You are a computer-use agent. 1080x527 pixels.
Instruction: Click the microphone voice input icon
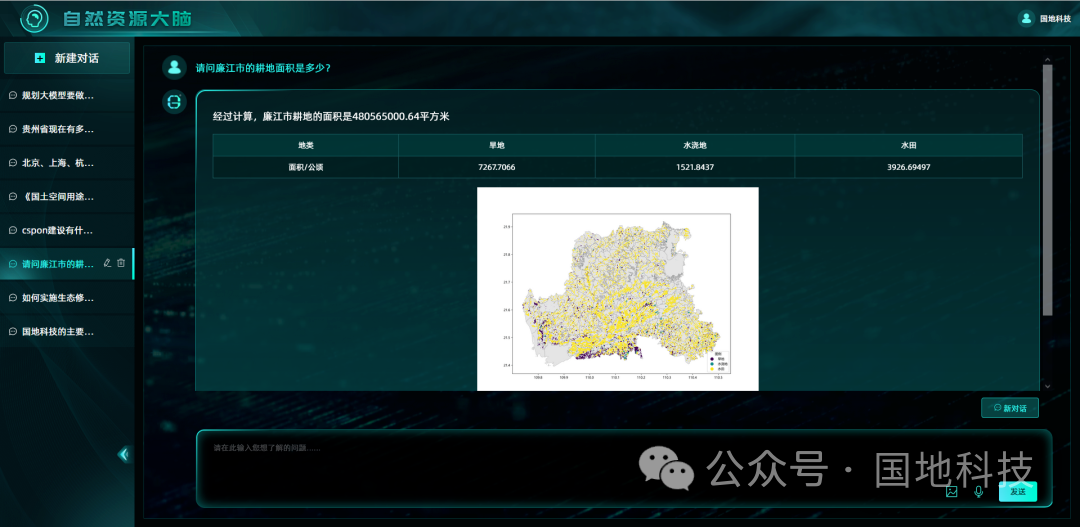click(x=978, y=491)
